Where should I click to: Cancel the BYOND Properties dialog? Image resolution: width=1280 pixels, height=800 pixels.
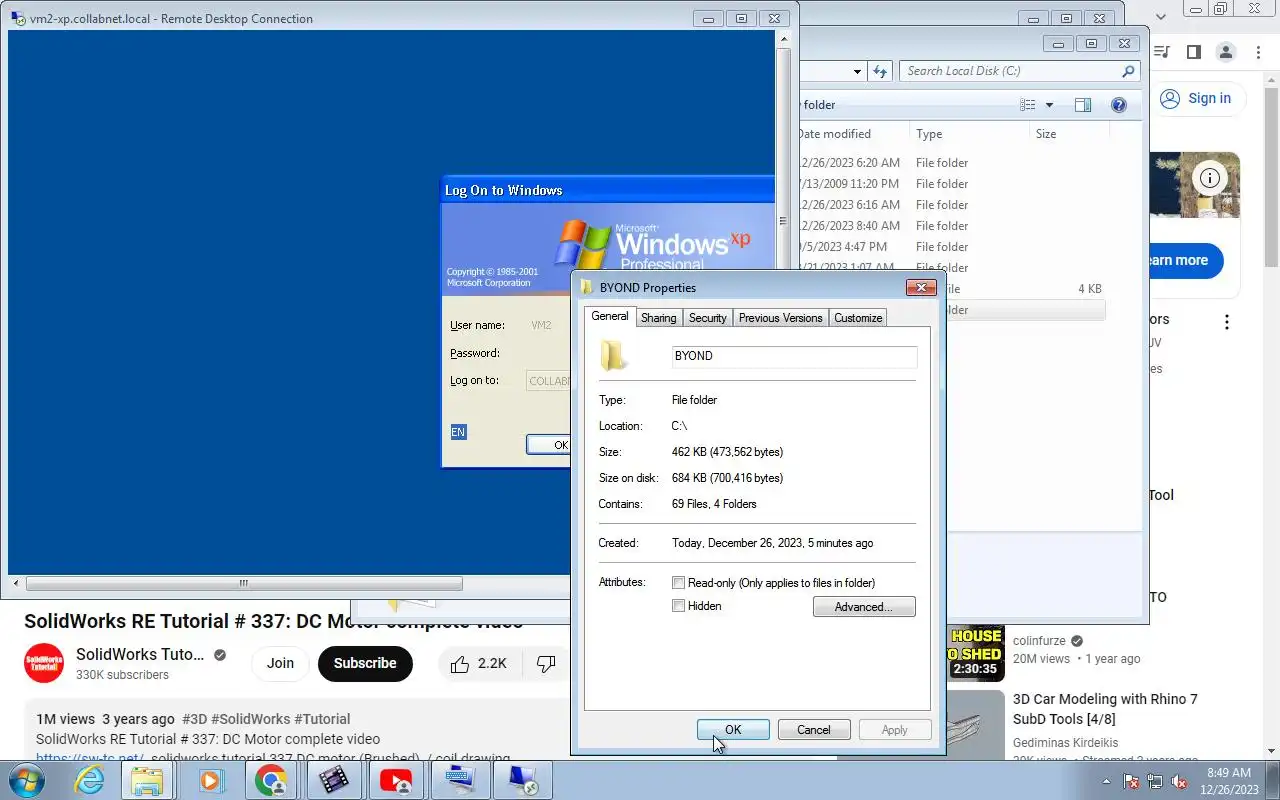(x=814, y=730)
